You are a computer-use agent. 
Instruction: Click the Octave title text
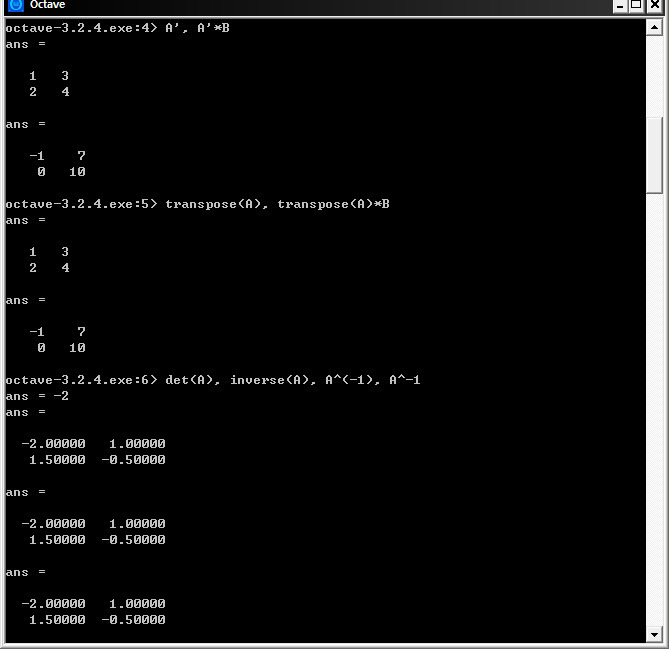point(47,5)
